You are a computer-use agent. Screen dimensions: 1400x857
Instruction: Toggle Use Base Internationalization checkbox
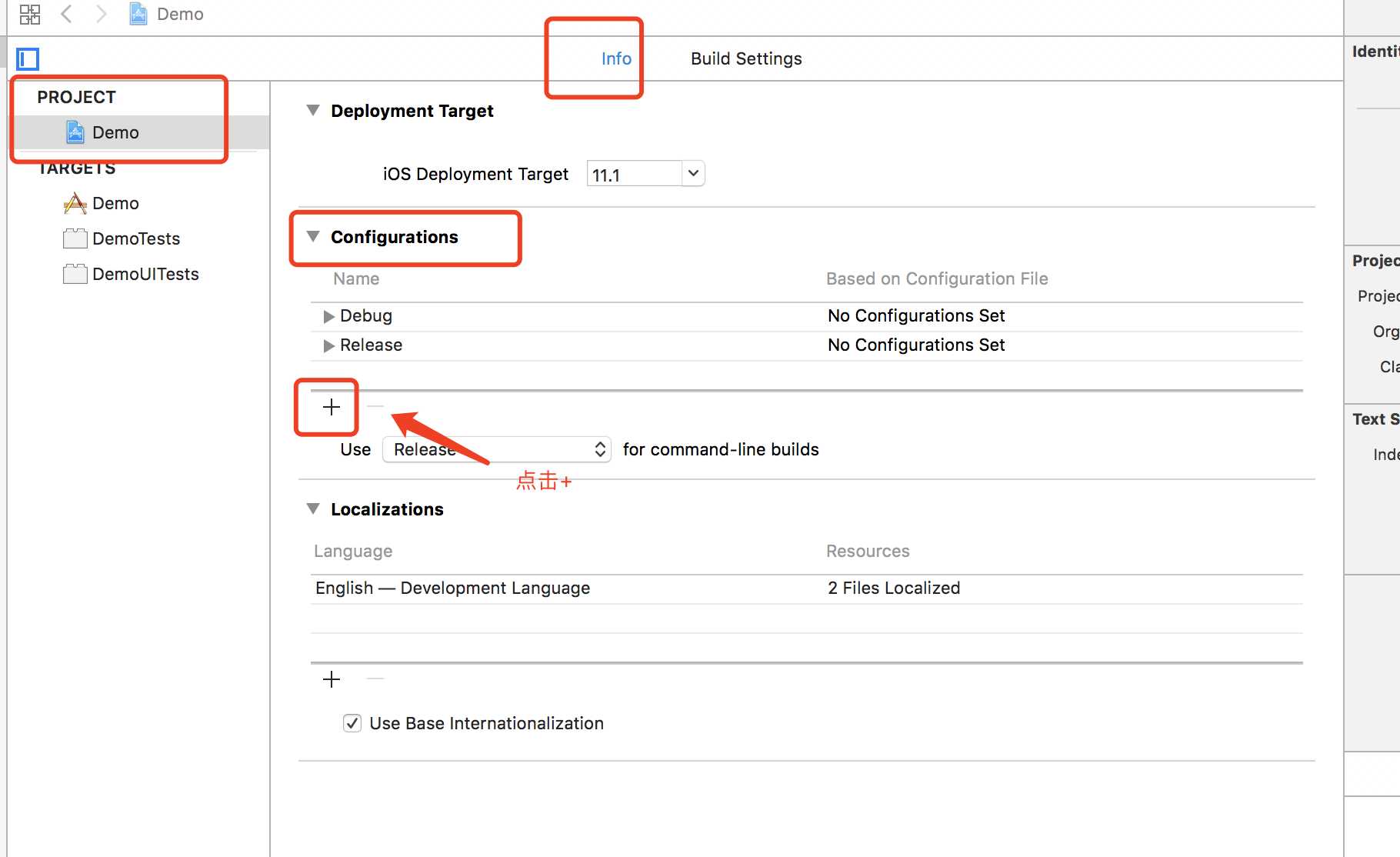(x=352, y=723)
